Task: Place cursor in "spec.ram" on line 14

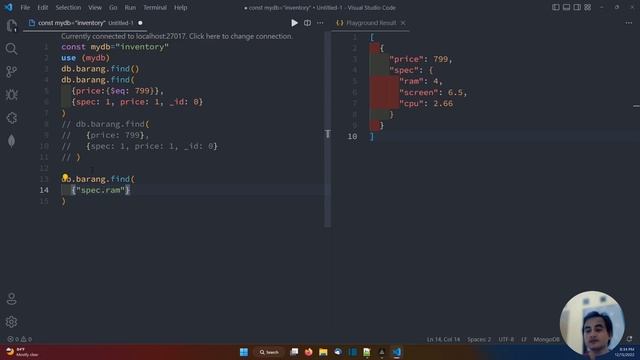Action: click(x=100, y=190)
